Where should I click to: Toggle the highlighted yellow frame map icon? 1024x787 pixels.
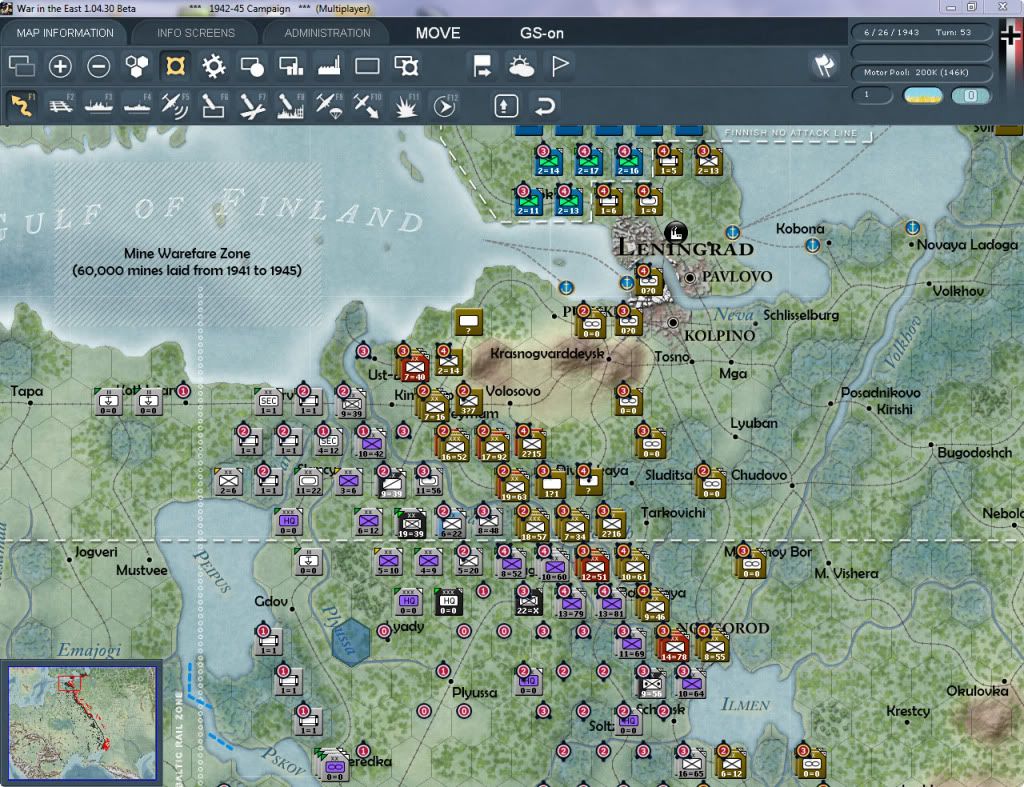click(x=175, y=66)
